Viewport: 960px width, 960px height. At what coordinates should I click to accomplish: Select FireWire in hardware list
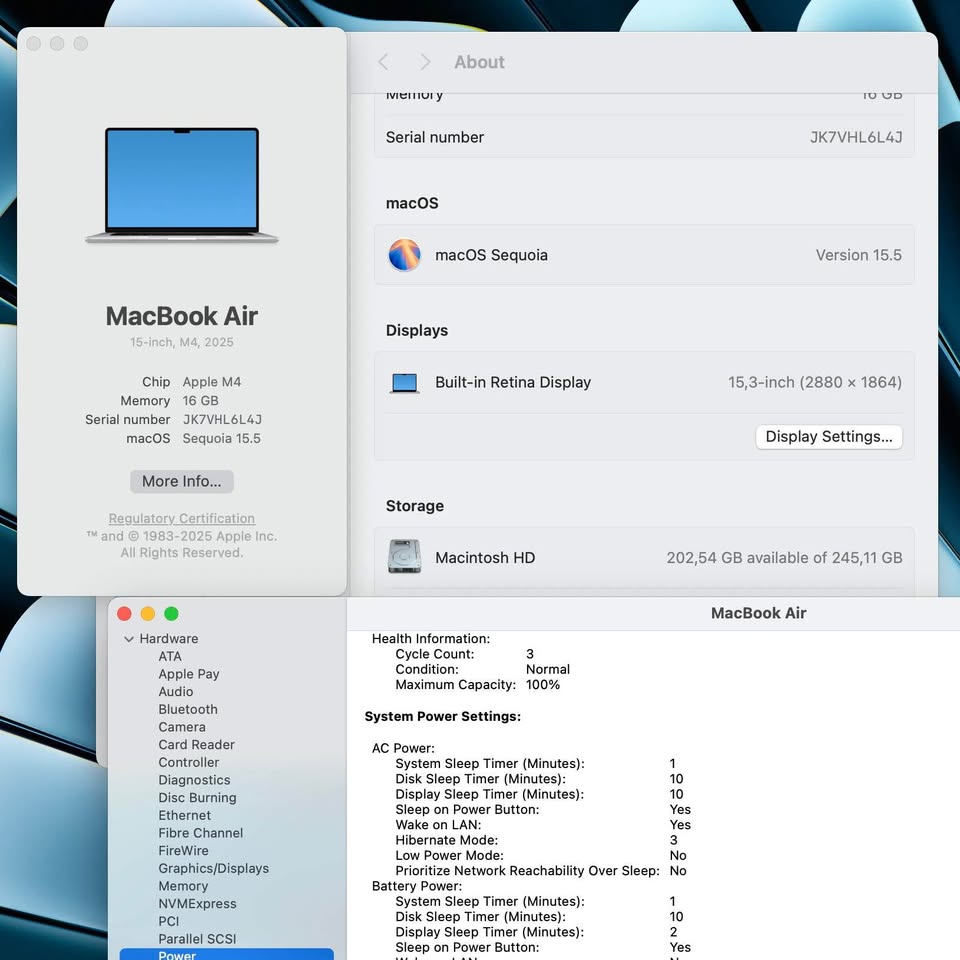183,851
